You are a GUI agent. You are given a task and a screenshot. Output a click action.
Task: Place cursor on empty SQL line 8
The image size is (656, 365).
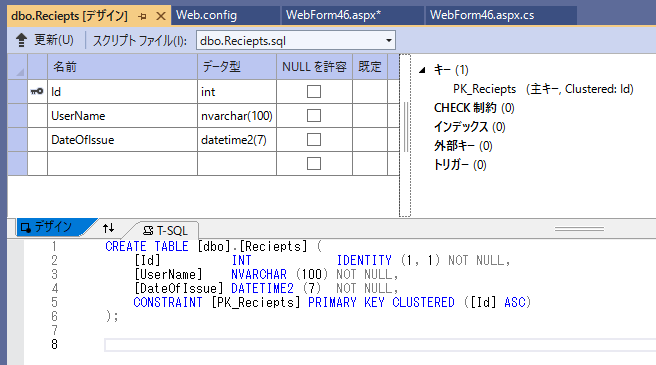pyautogui.click(x=380, y=344)
